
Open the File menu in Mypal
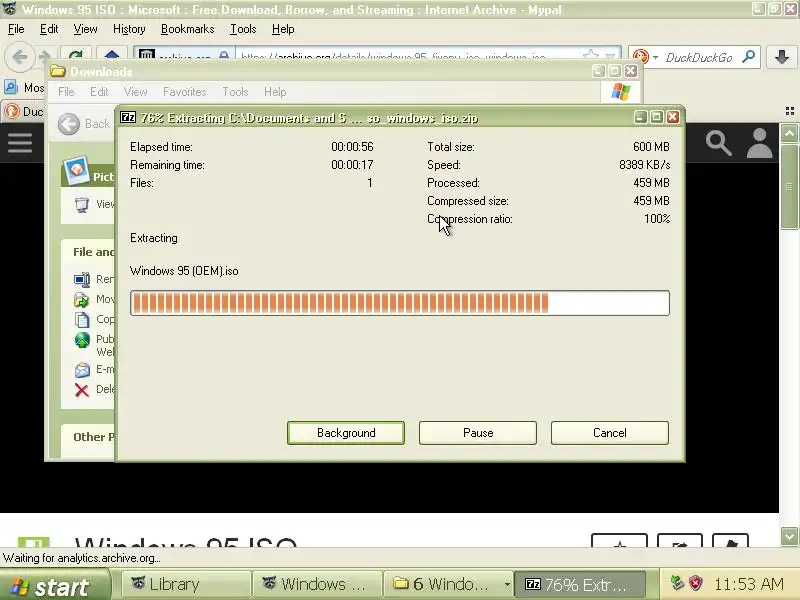pyautogui.click(x=16, y=29)
